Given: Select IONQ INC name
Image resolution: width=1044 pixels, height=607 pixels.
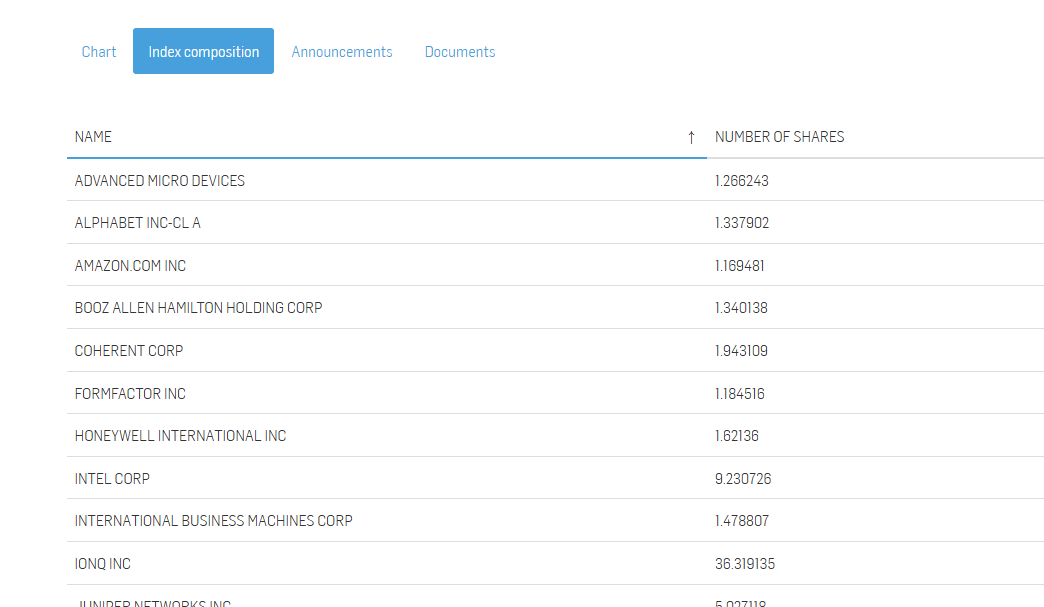Looking at the screenshot, I should coord(103,564).
